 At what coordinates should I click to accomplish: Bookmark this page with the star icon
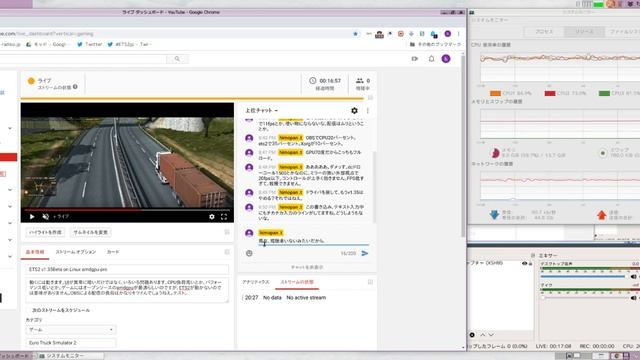(356, 34)
